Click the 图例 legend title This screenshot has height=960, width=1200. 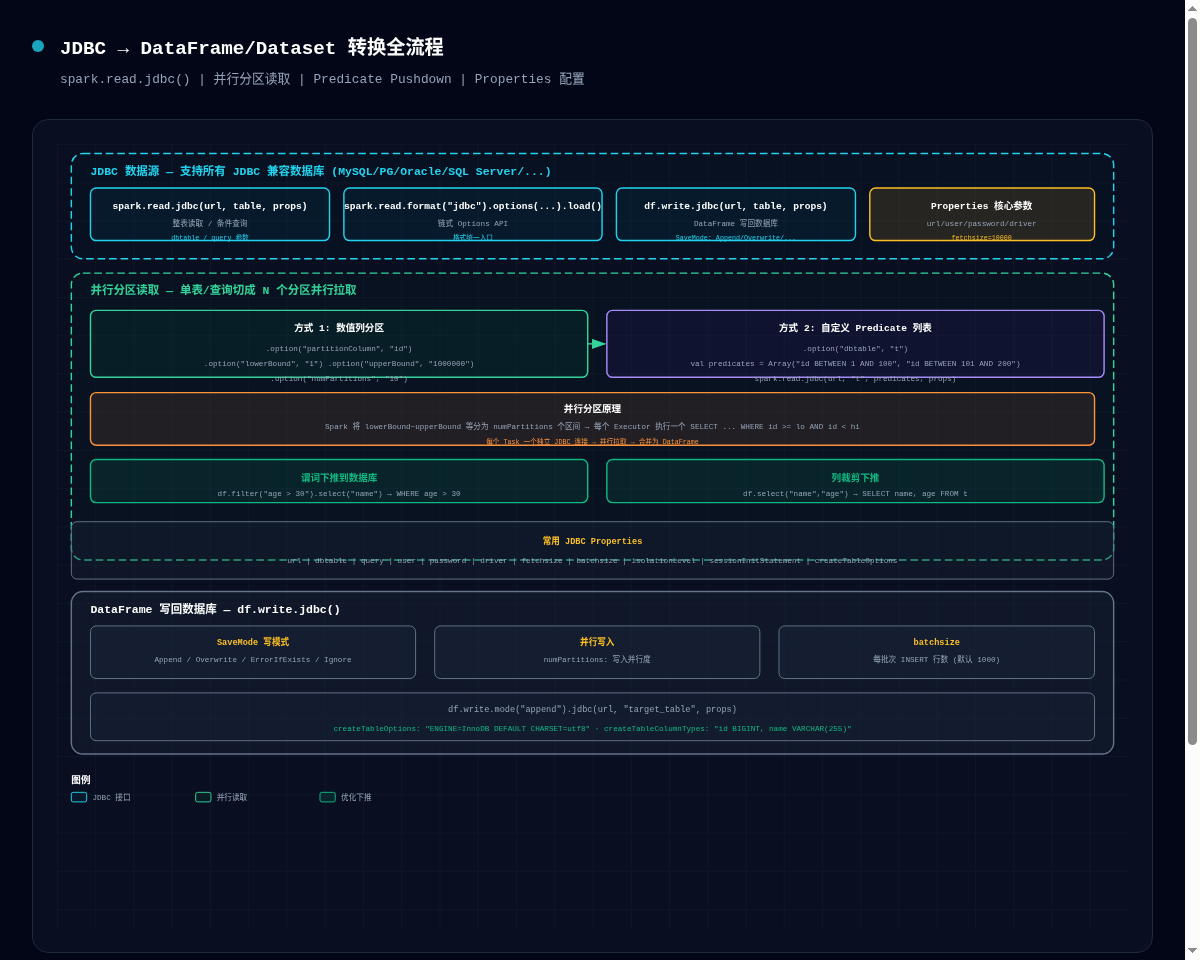80,780
